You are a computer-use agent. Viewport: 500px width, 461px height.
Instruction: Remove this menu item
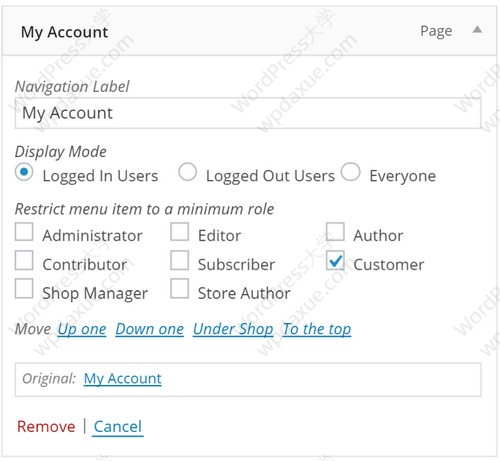(x=46, y=427)
